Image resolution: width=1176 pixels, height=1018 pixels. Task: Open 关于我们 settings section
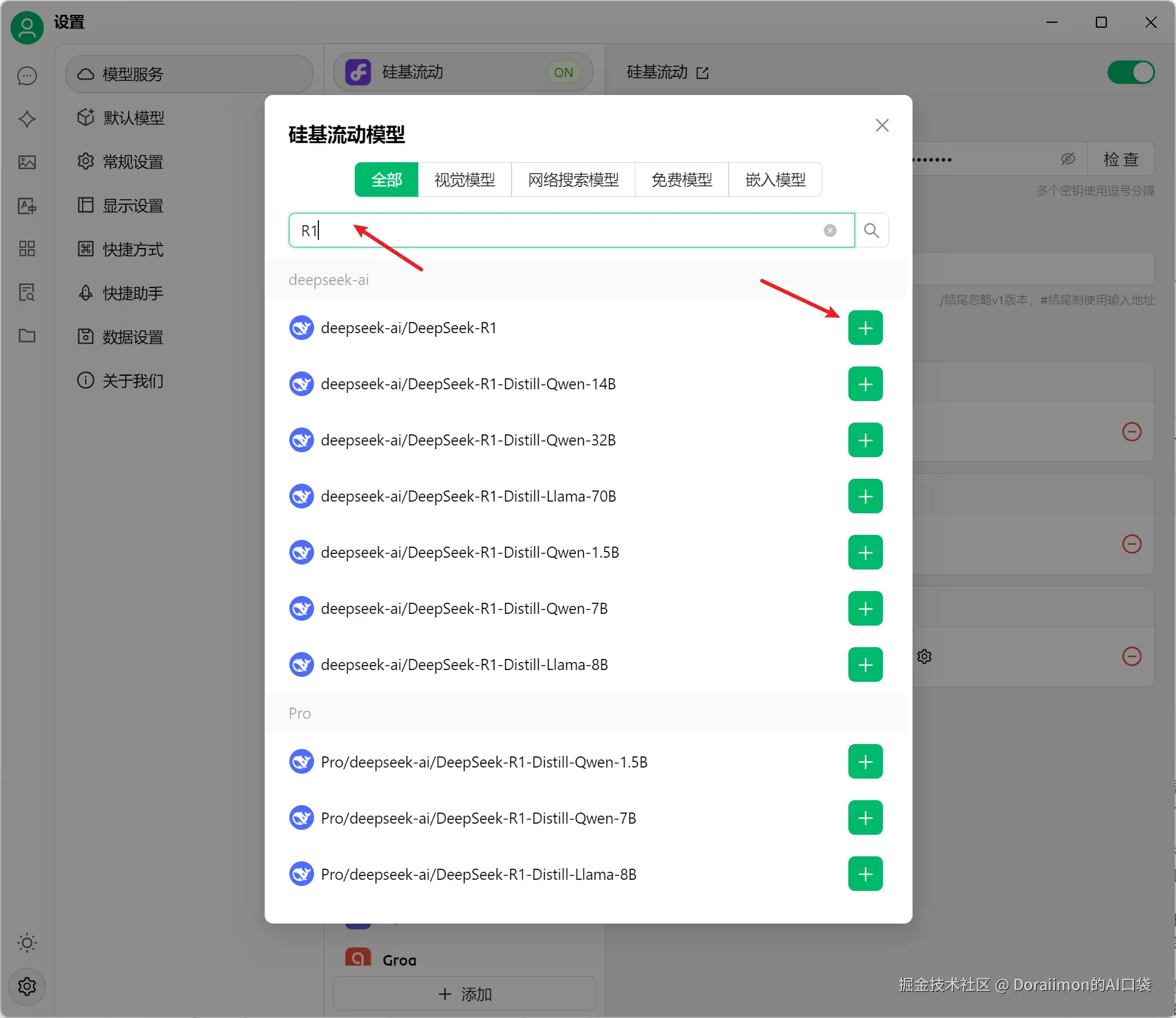(189, 381)
